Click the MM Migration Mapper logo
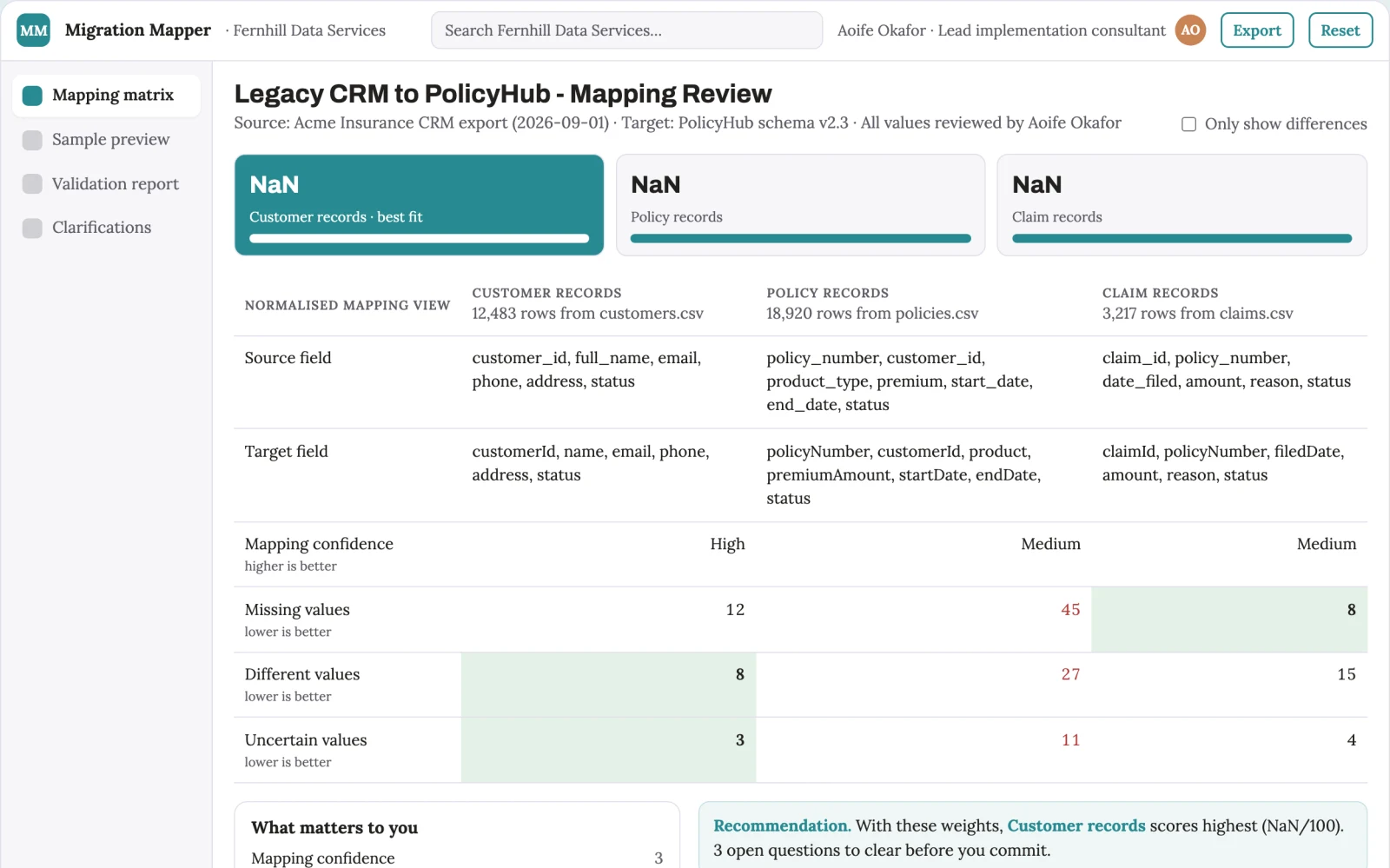Viewport: 1390px width, 868px height. point(34,30)
